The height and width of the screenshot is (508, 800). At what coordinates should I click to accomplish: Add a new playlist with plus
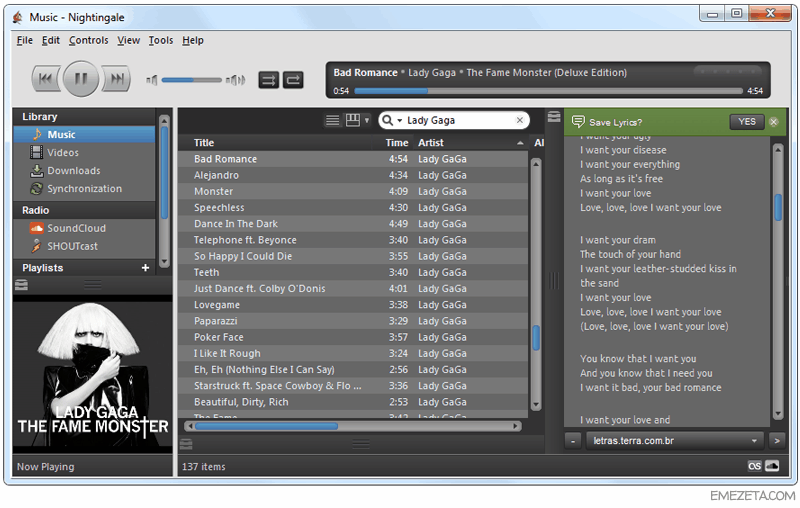pos(145,268)
